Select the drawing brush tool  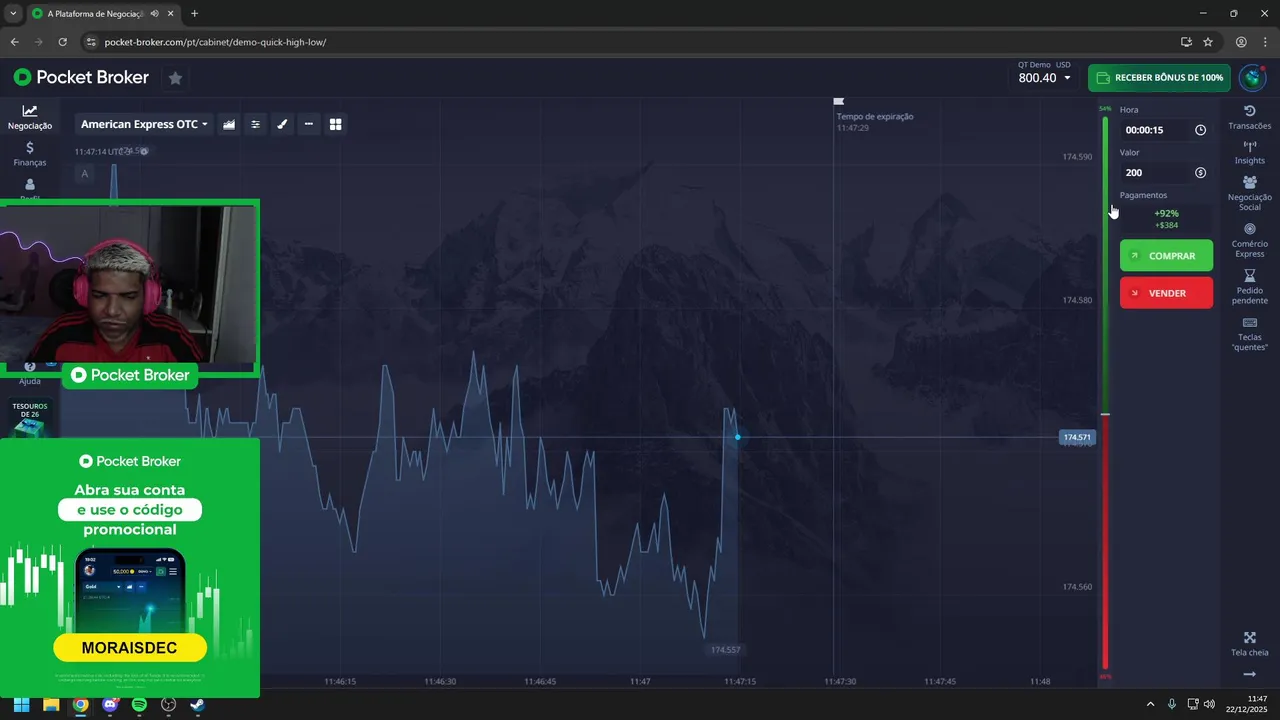point(282,124)
